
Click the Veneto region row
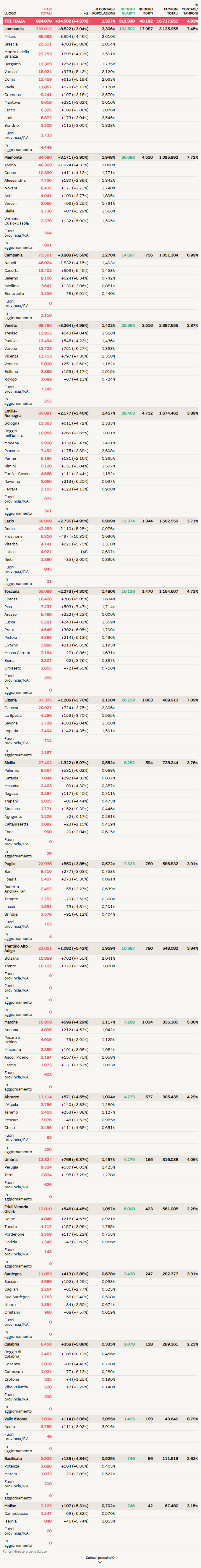point(11,326)
